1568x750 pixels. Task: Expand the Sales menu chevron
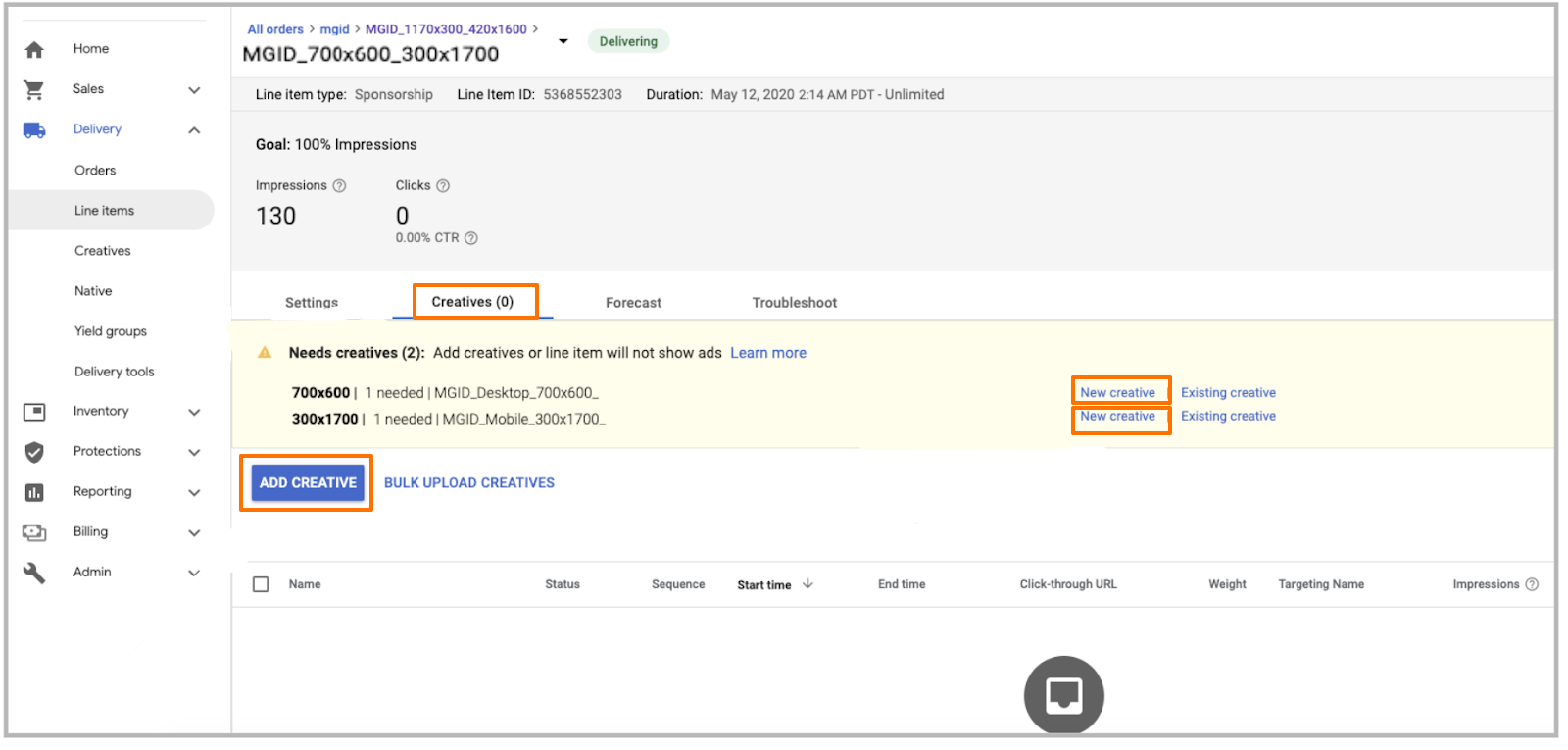point(194,90)
